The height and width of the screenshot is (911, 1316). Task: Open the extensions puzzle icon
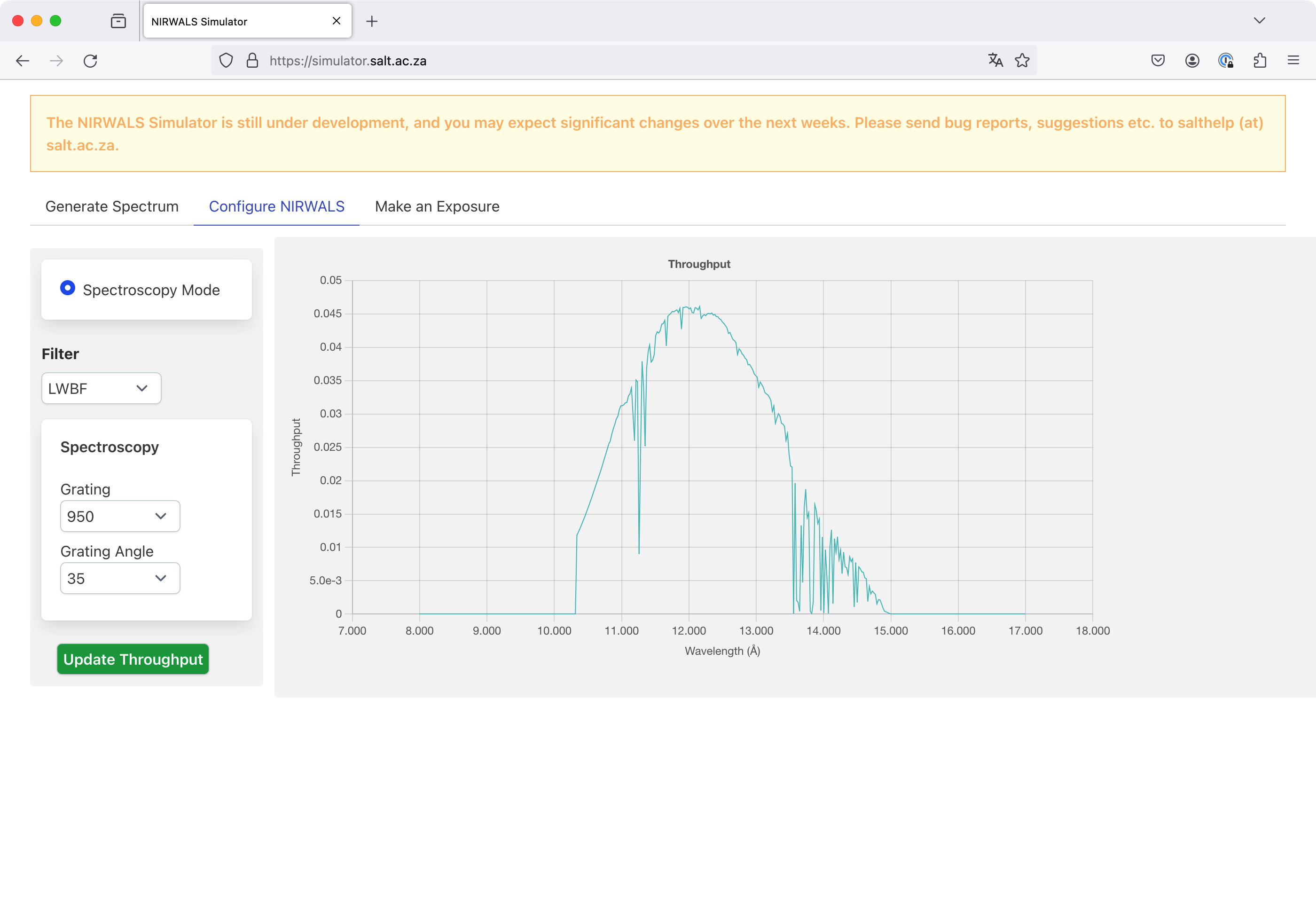click(1260, 61)
